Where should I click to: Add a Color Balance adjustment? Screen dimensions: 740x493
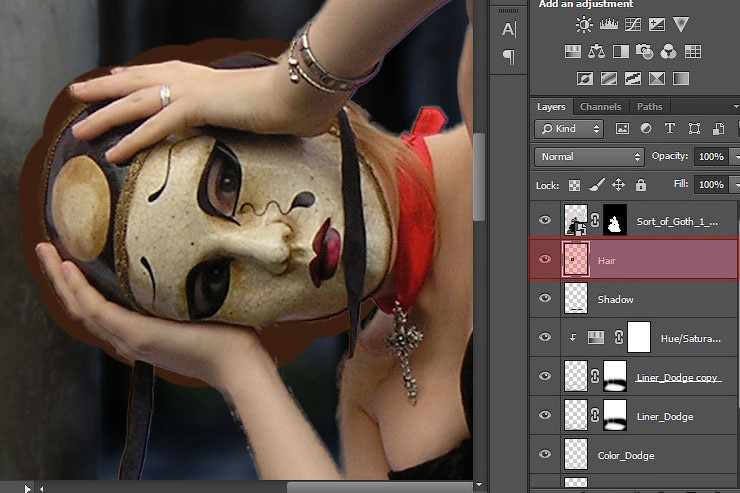coord(597,51)
